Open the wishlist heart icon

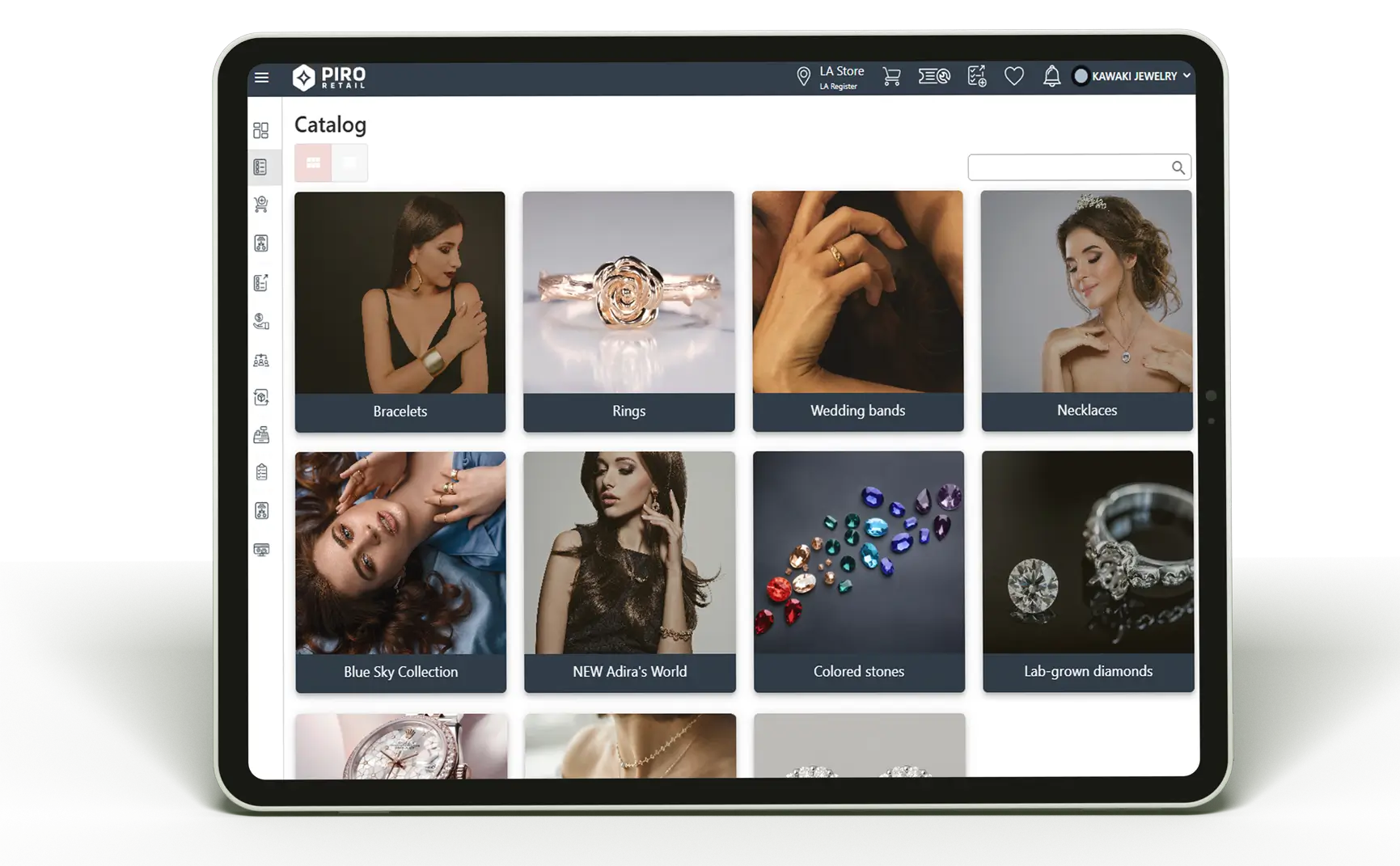(1014, 77)
